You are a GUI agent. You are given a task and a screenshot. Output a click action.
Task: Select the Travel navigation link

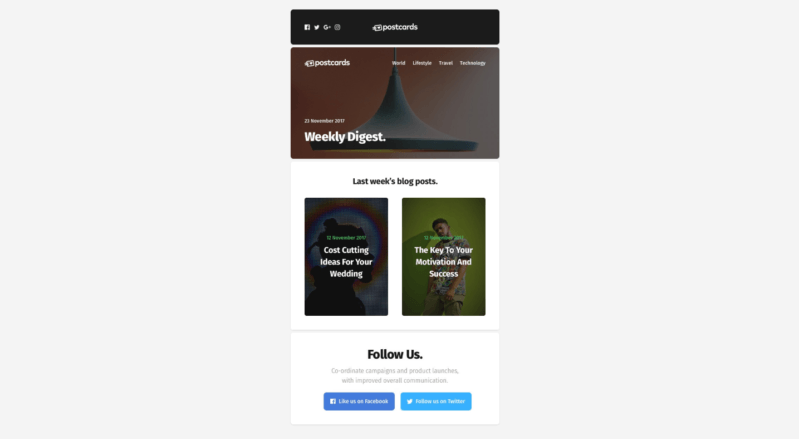(x=446, y=63)
